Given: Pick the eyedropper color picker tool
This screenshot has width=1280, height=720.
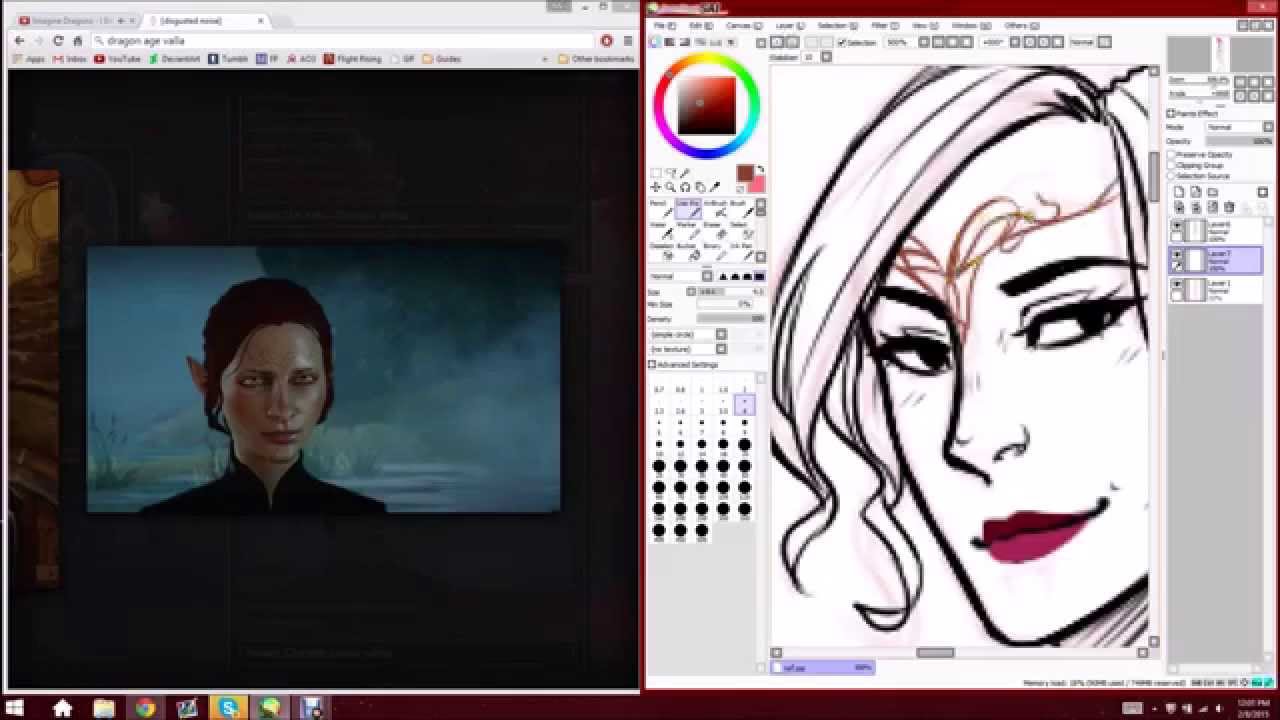Looking at the screenshot, I should click(x=716, y=187).
